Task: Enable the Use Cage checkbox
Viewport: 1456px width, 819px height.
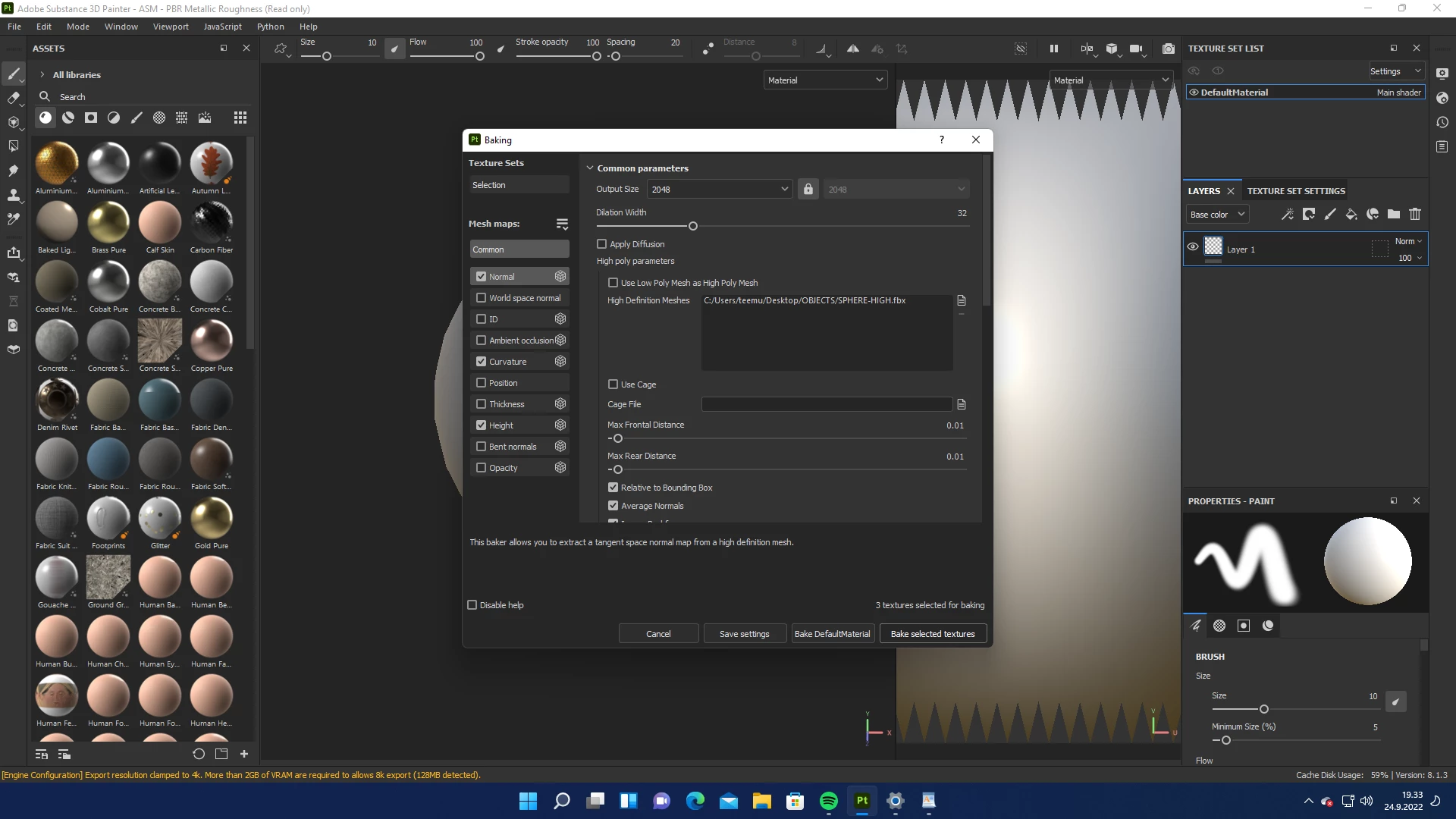Action: [x=613, y=384]
